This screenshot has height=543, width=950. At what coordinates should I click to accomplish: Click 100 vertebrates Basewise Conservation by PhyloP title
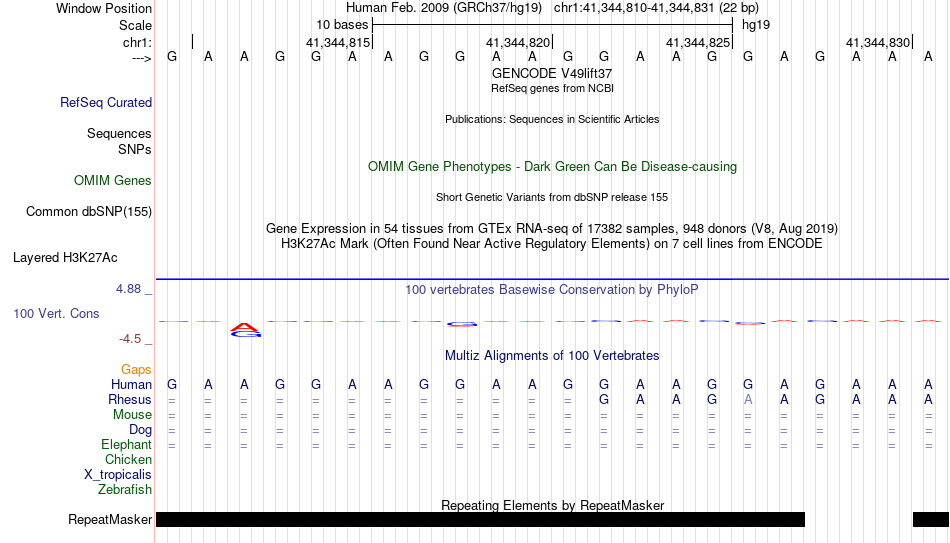coord(552,290)
